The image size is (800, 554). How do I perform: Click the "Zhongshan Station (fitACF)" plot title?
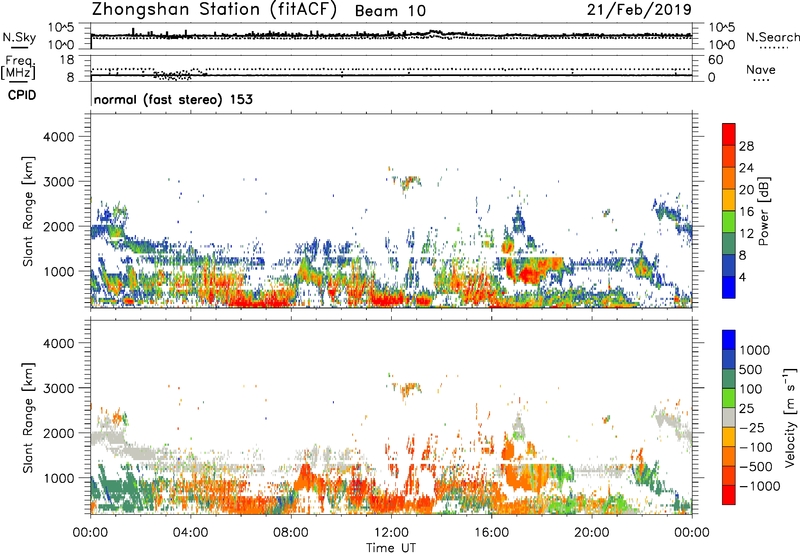214,10
